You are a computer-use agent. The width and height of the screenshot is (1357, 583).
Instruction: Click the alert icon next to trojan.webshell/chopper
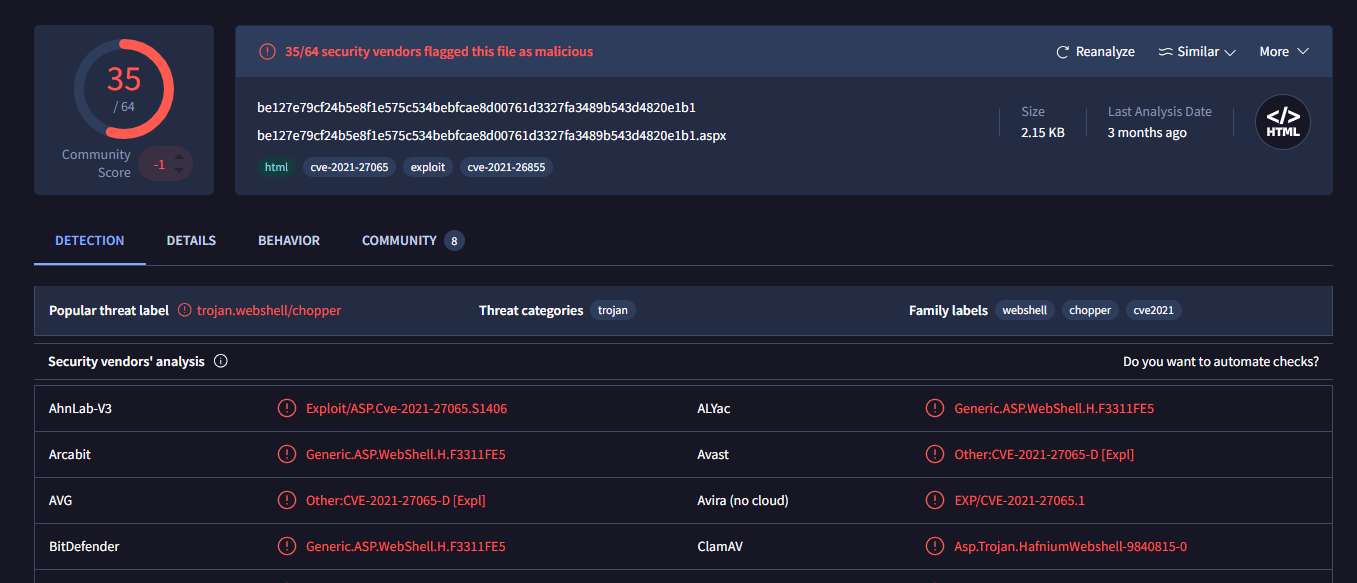184,310
